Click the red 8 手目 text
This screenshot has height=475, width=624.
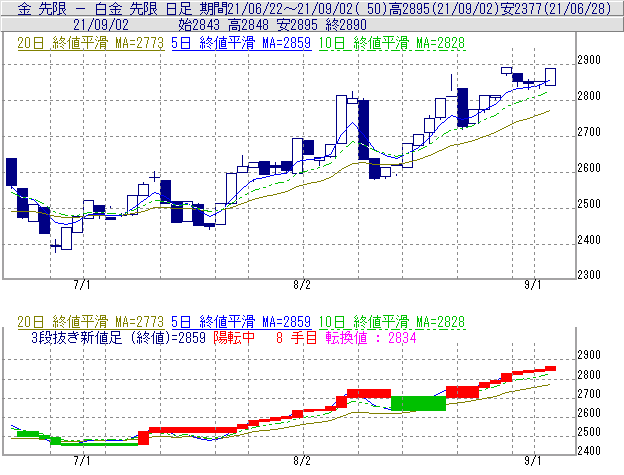point(296,338)
